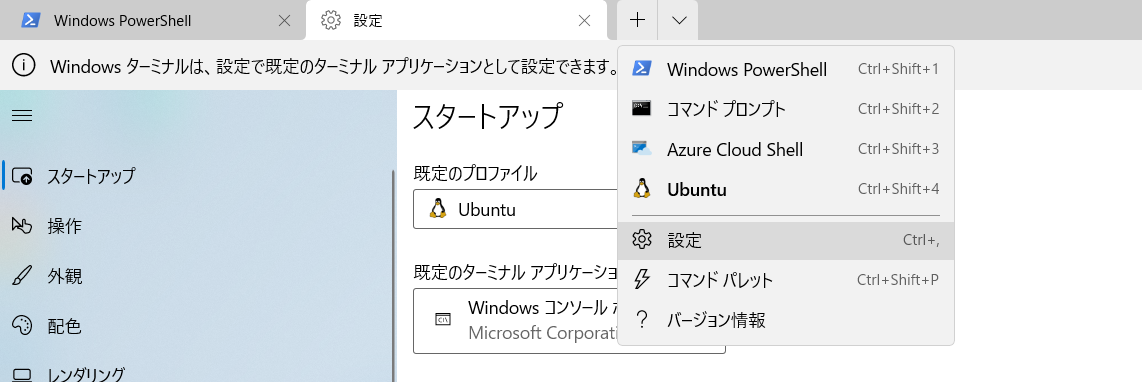Viewport: 1142px width, 382px height.
Task: Click the penguin icon in profile combo box
Action: point(437,209)
